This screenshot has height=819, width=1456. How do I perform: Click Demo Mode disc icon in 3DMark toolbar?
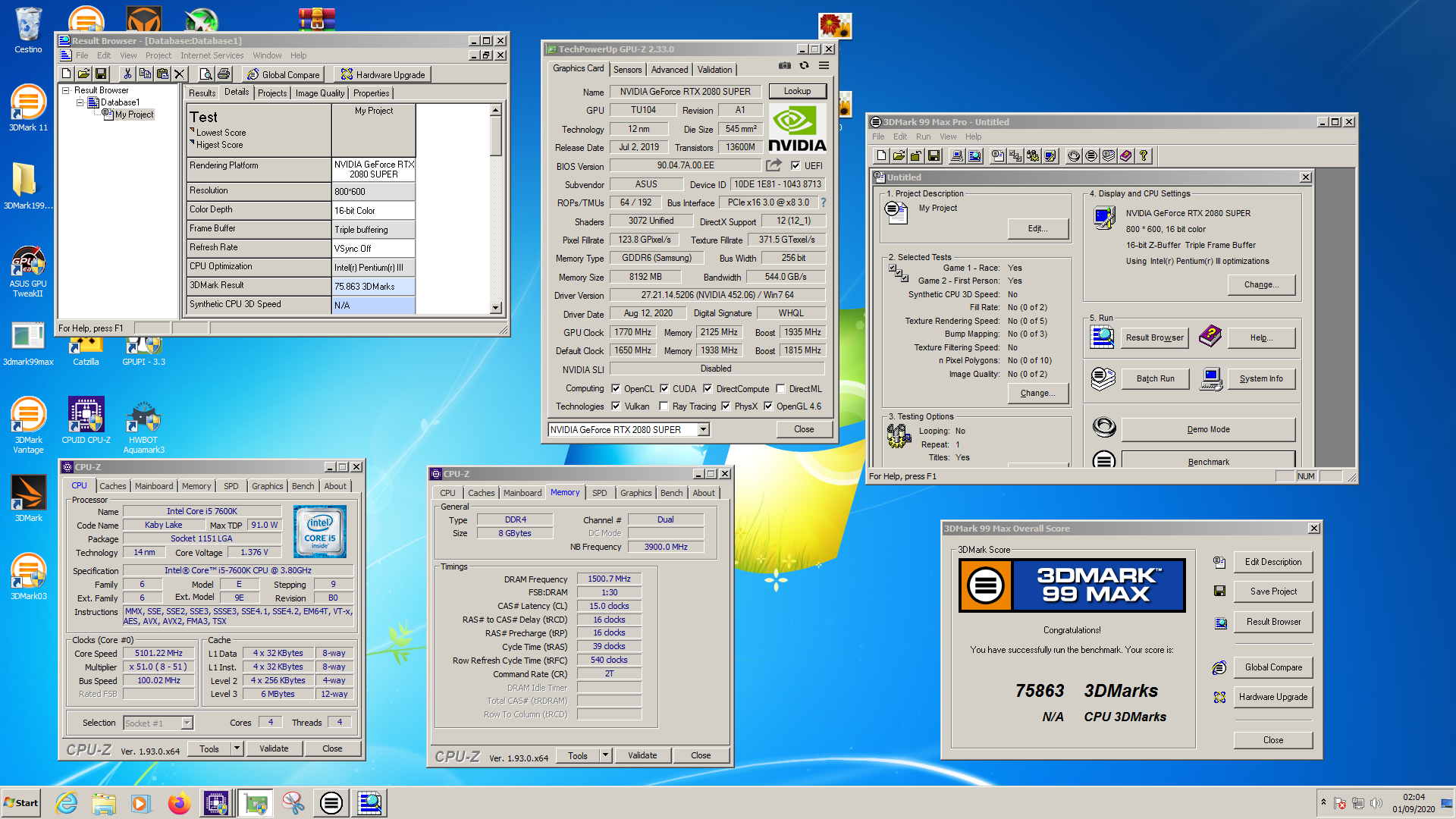coord(1074,156)
